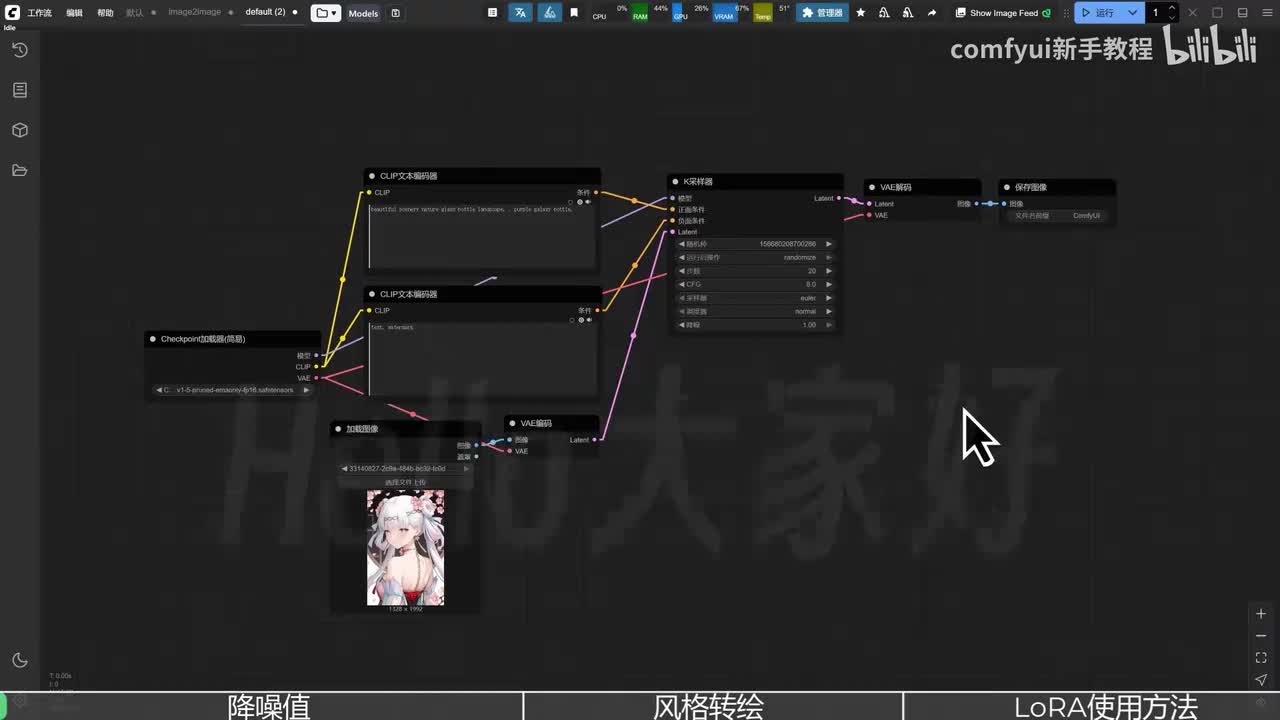Increase the batch count stepper
The height and width of the screenshot is (720, 1280).
coord(1172,8)
